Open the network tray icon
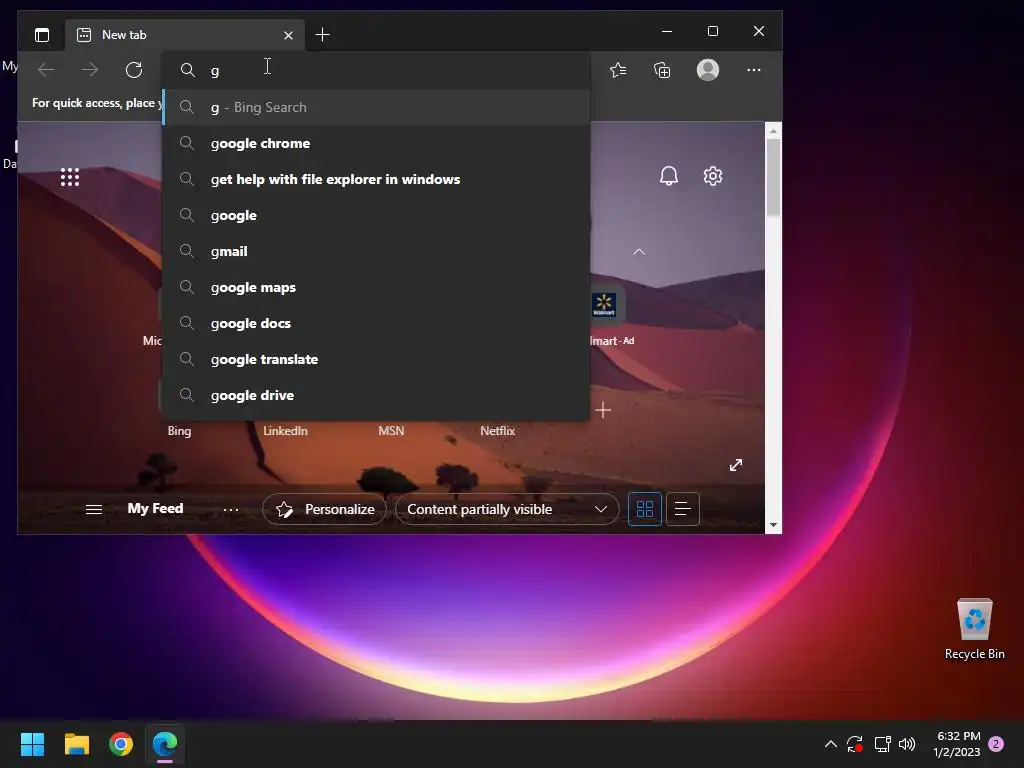The width and height of the screenshot is (1024, 768). point(882,744)
